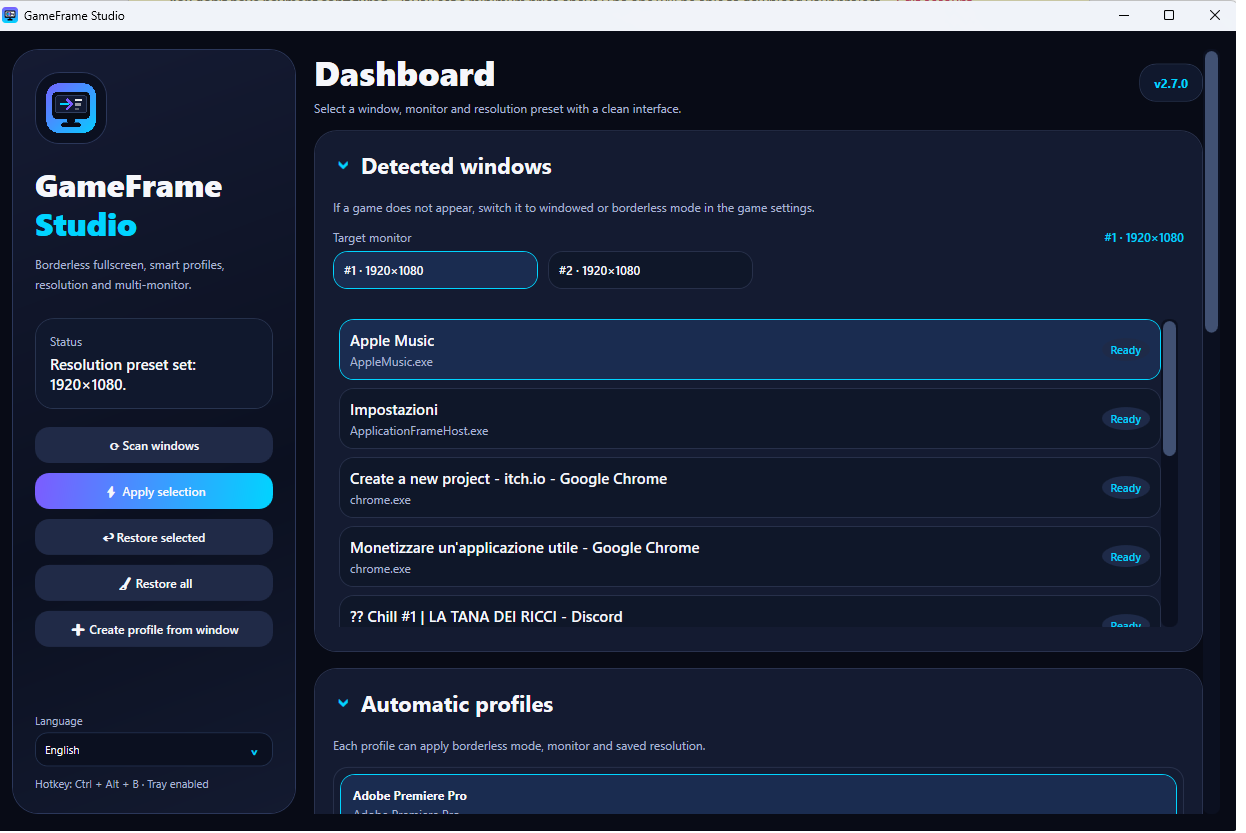Collapse the Detected windows section chevron
The image size is (1246, 833).
point(343,166)
